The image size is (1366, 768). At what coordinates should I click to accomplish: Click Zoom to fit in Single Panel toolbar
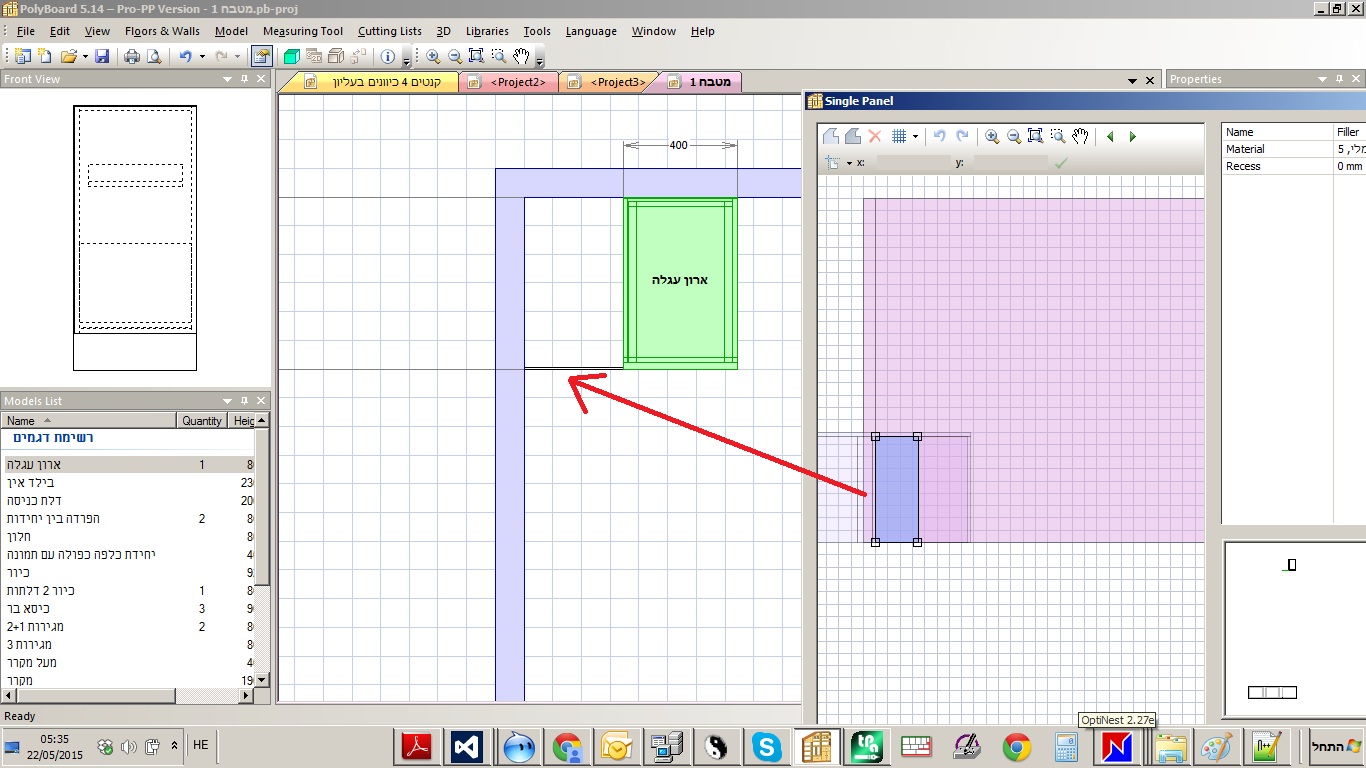pyautogui.click(x=1035, y=136)
